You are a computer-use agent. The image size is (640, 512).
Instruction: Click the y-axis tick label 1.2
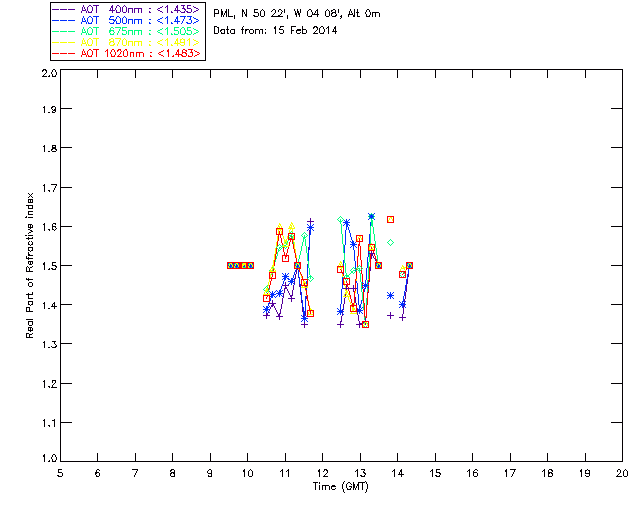pos(49,384)
